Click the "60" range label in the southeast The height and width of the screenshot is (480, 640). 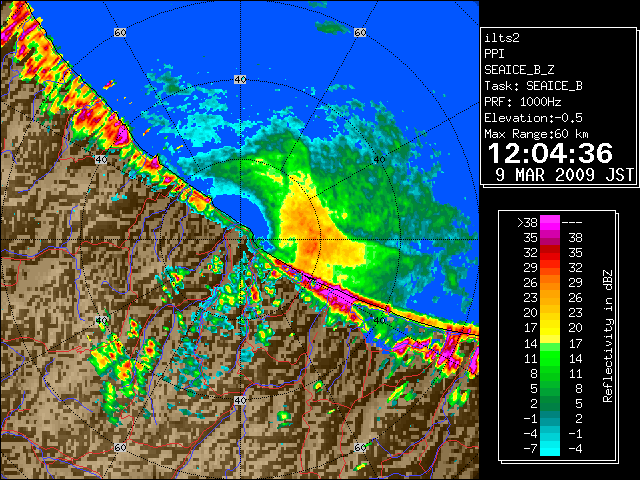(360, 447)
